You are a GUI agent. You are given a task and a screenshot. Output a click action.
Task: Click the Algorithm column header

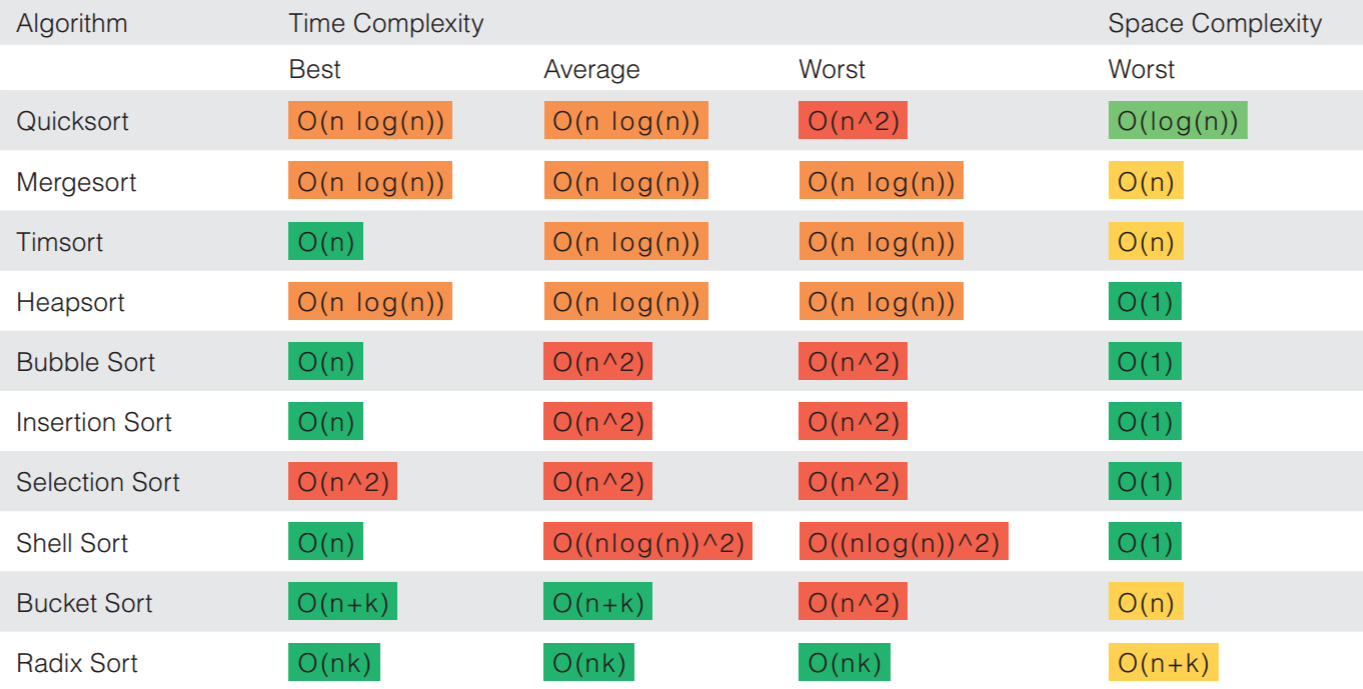(72, 23)
